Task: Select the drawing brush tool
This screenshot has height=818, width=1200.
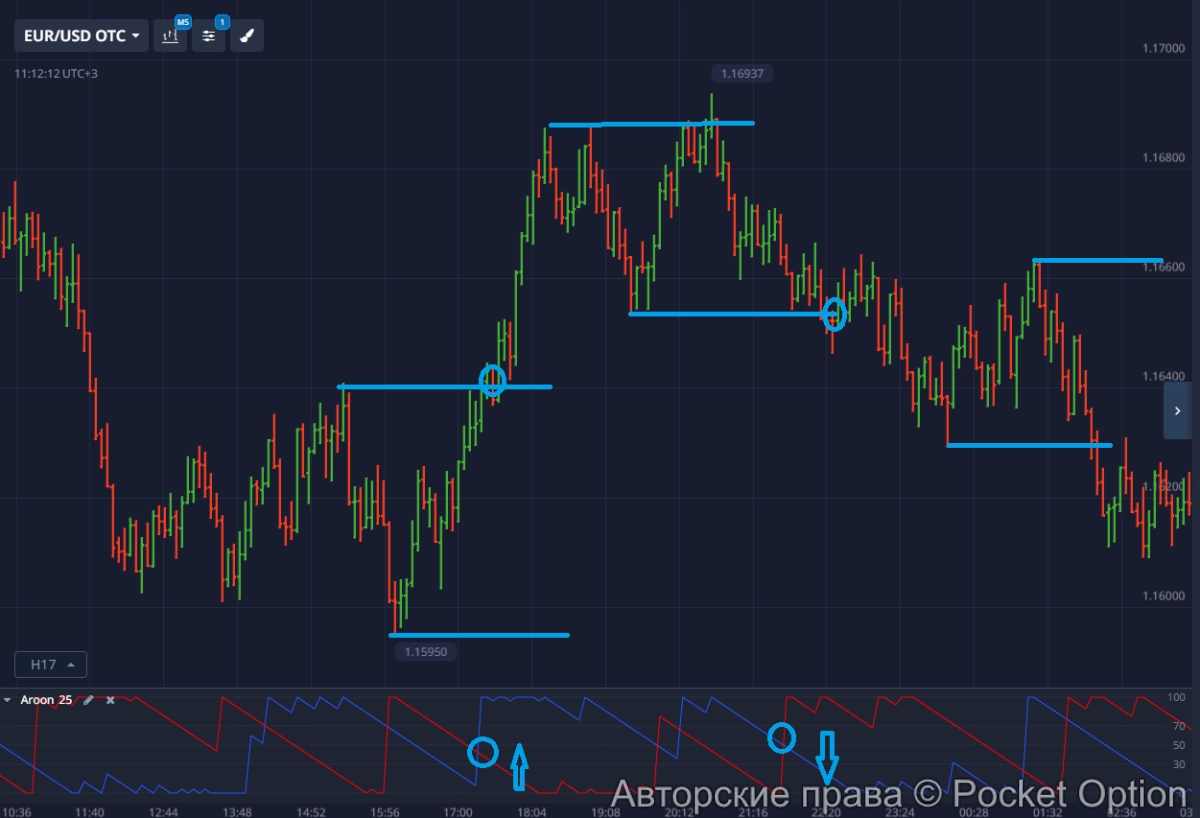Action: tap(247, 36)
